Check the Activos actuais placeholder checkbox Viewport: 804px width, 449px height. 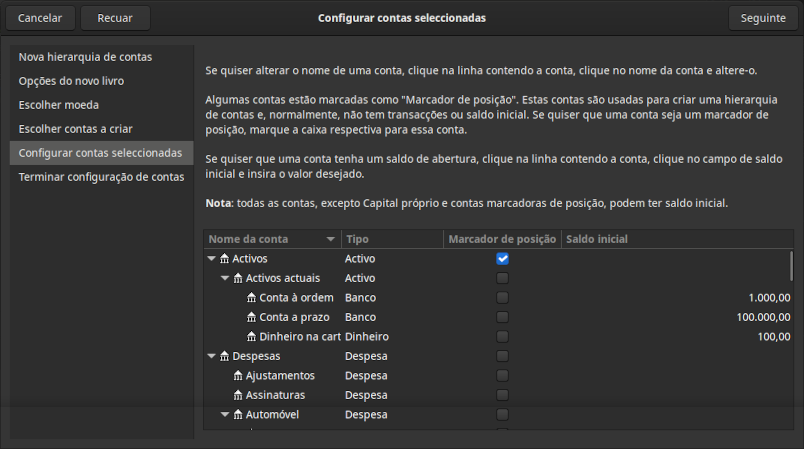coord(502,278)
